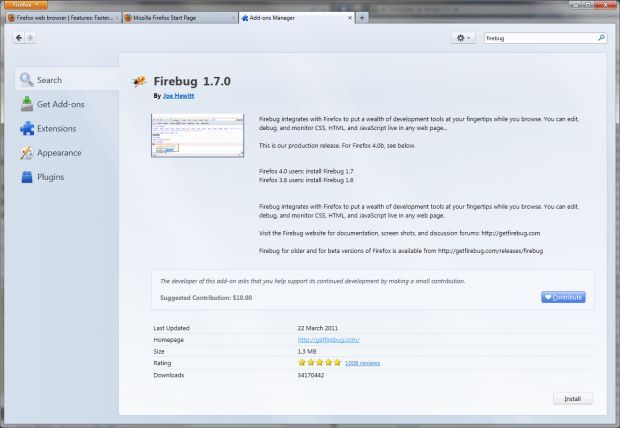The height and width of the screenshot is (428, 620).
Task: Select Search category in sidebar
Action: [66, 80]
